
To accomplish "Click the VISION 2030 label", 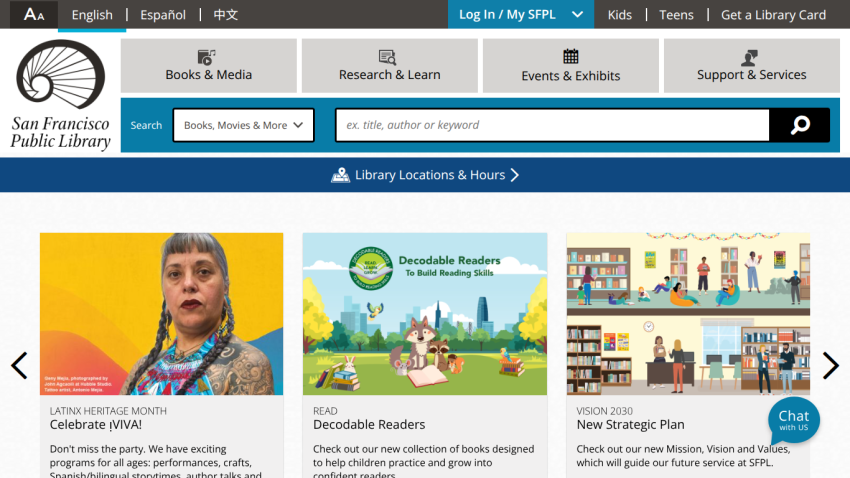I will click(x=604, y=411).
